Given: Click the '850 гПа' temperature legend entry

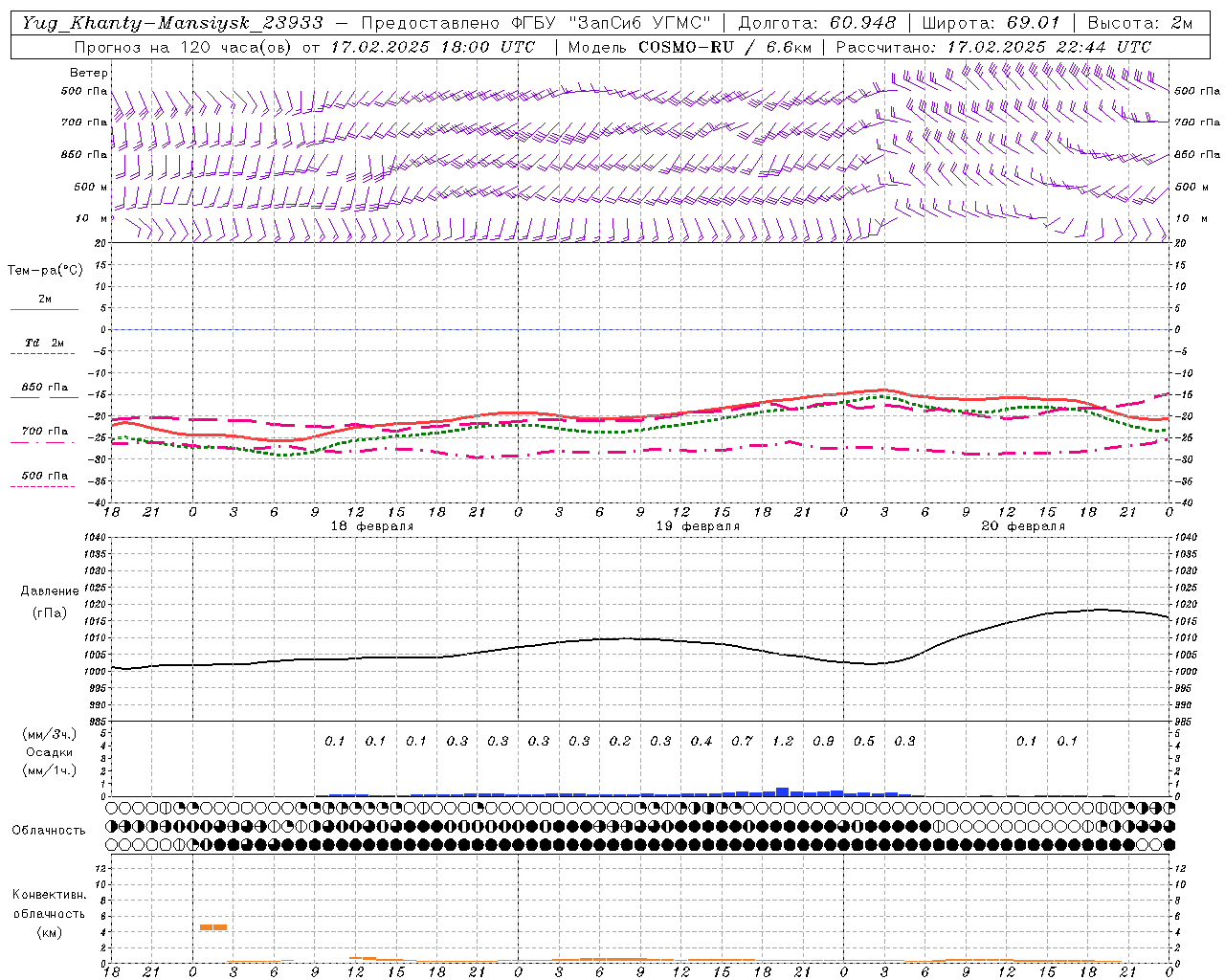Looking at the screenshot, I should click(44, 388).
